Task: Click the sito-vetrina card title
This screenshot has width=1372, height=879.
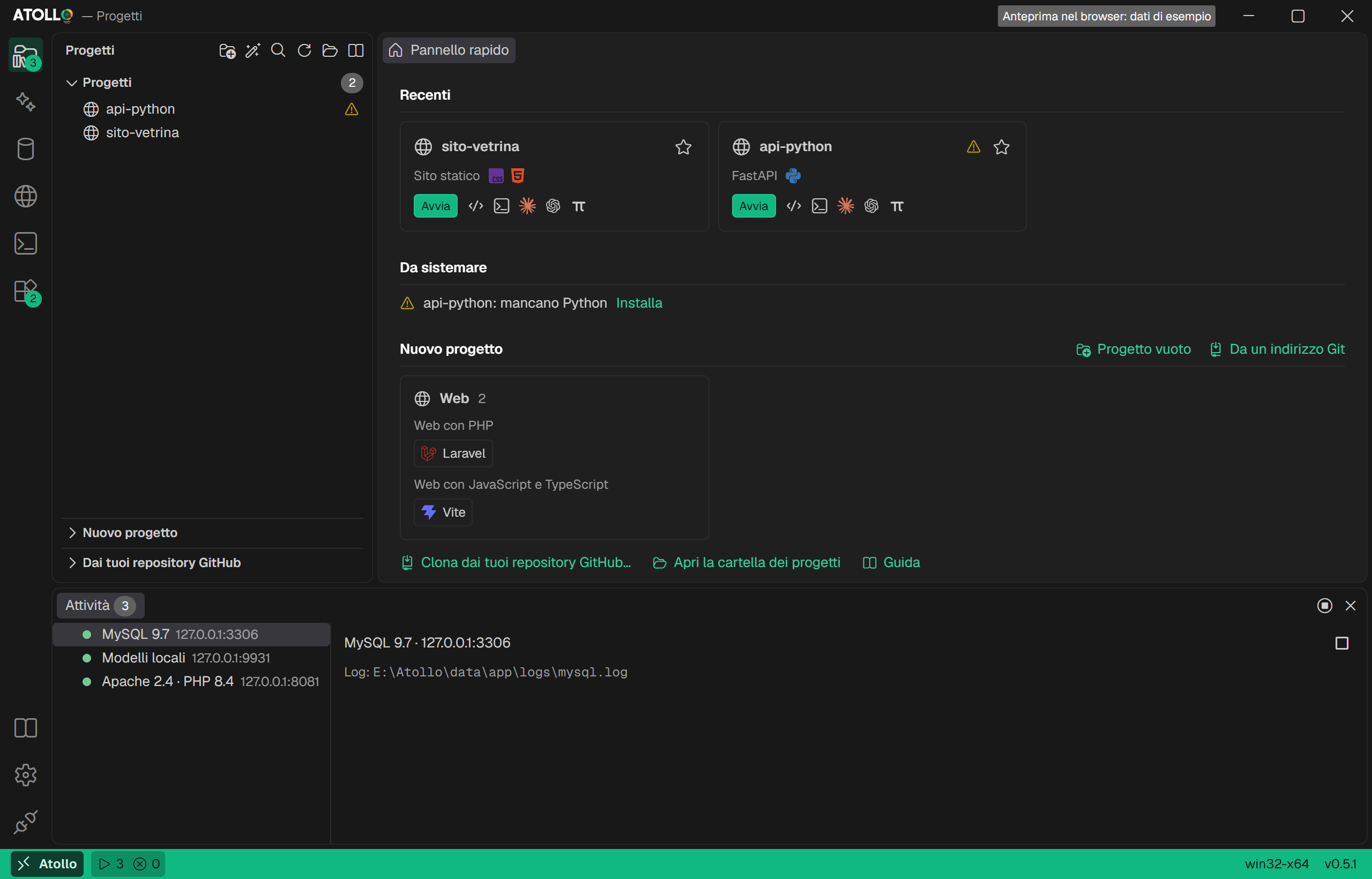Action: (480, 147)
